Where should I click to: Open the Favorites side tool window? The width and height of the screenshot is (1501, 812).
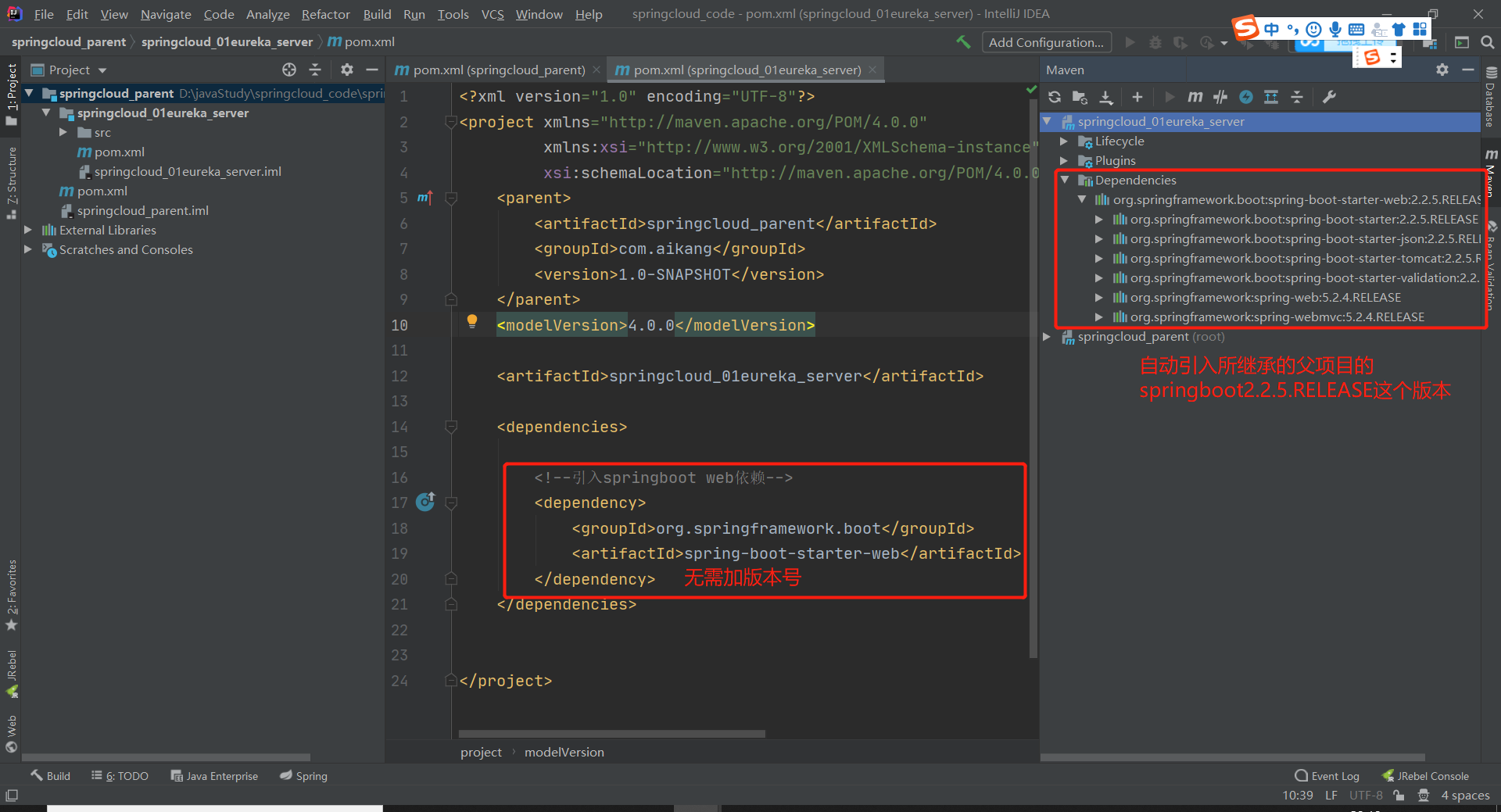(x=11, y=595)
